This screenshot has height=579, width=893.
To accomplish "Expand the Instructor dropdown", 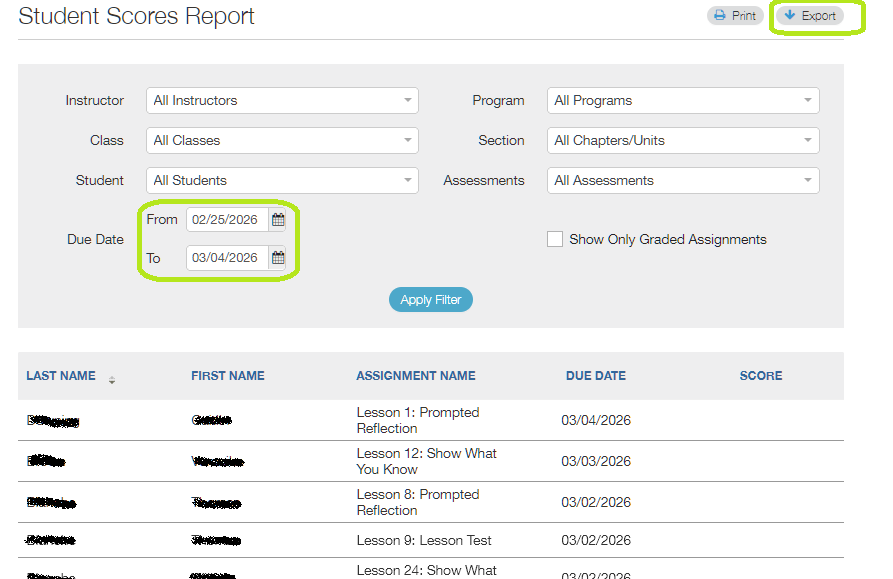I will 282,101.
